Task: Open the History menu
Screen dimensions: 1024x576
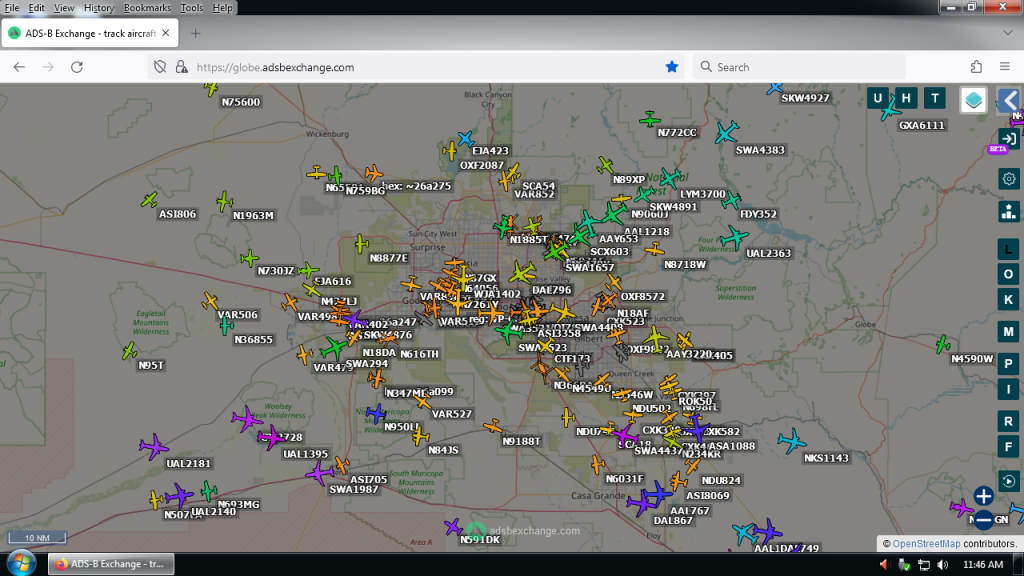Action: pos(99,8)
